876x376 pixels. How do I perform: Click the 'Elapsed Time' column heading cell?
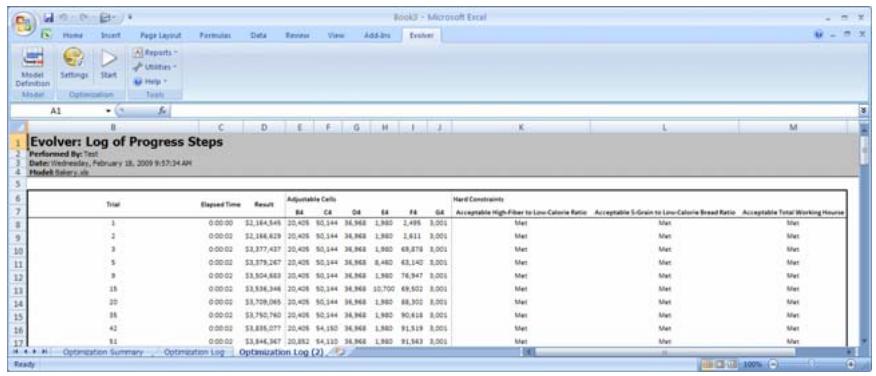(220, 205)
